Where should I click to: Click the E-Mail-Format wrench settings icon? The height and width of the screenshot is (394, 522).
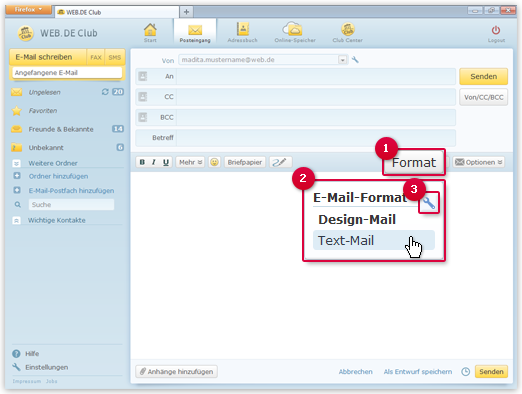[x=429, y=203]
